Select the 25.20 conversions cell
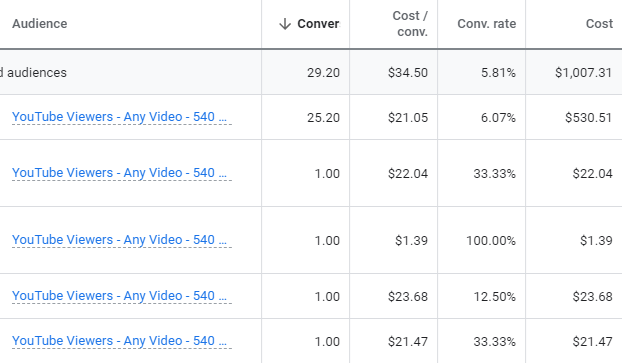 point(323,117)
